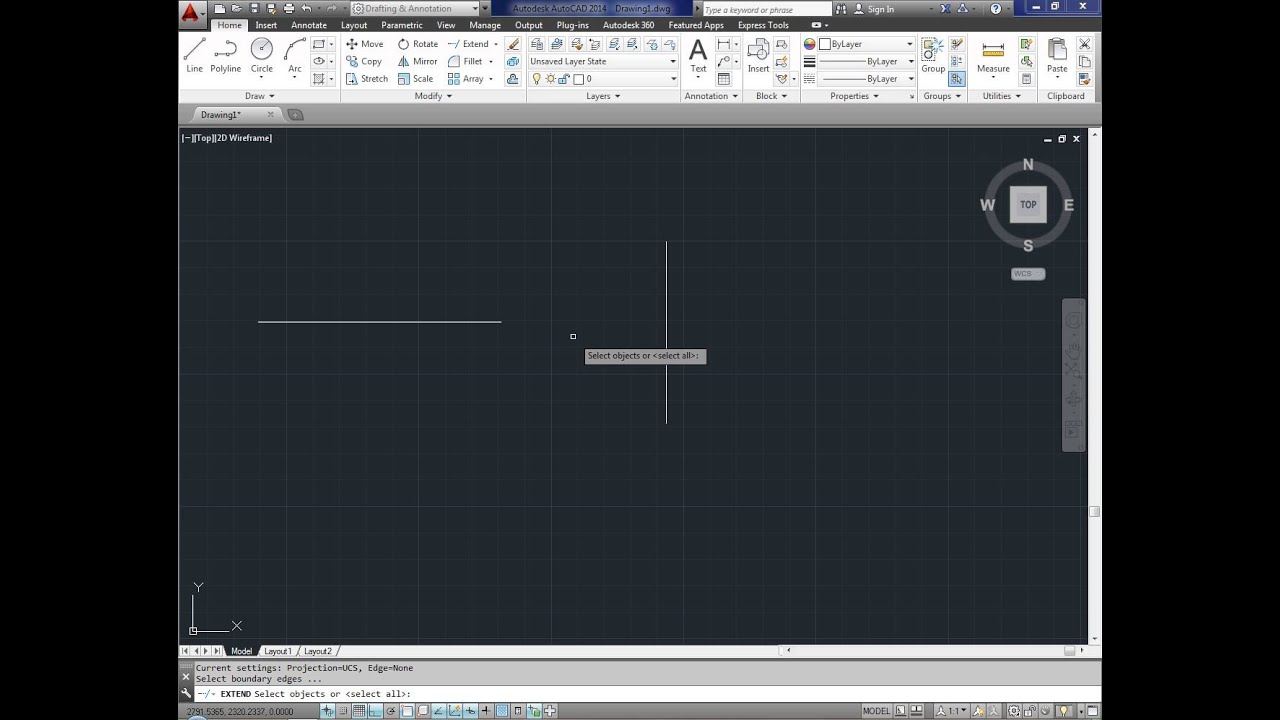The height and width of the screenshot is (720, 1280).
Task: Open the Parametric ribbon tab
Action: click(x=402, y=25)
